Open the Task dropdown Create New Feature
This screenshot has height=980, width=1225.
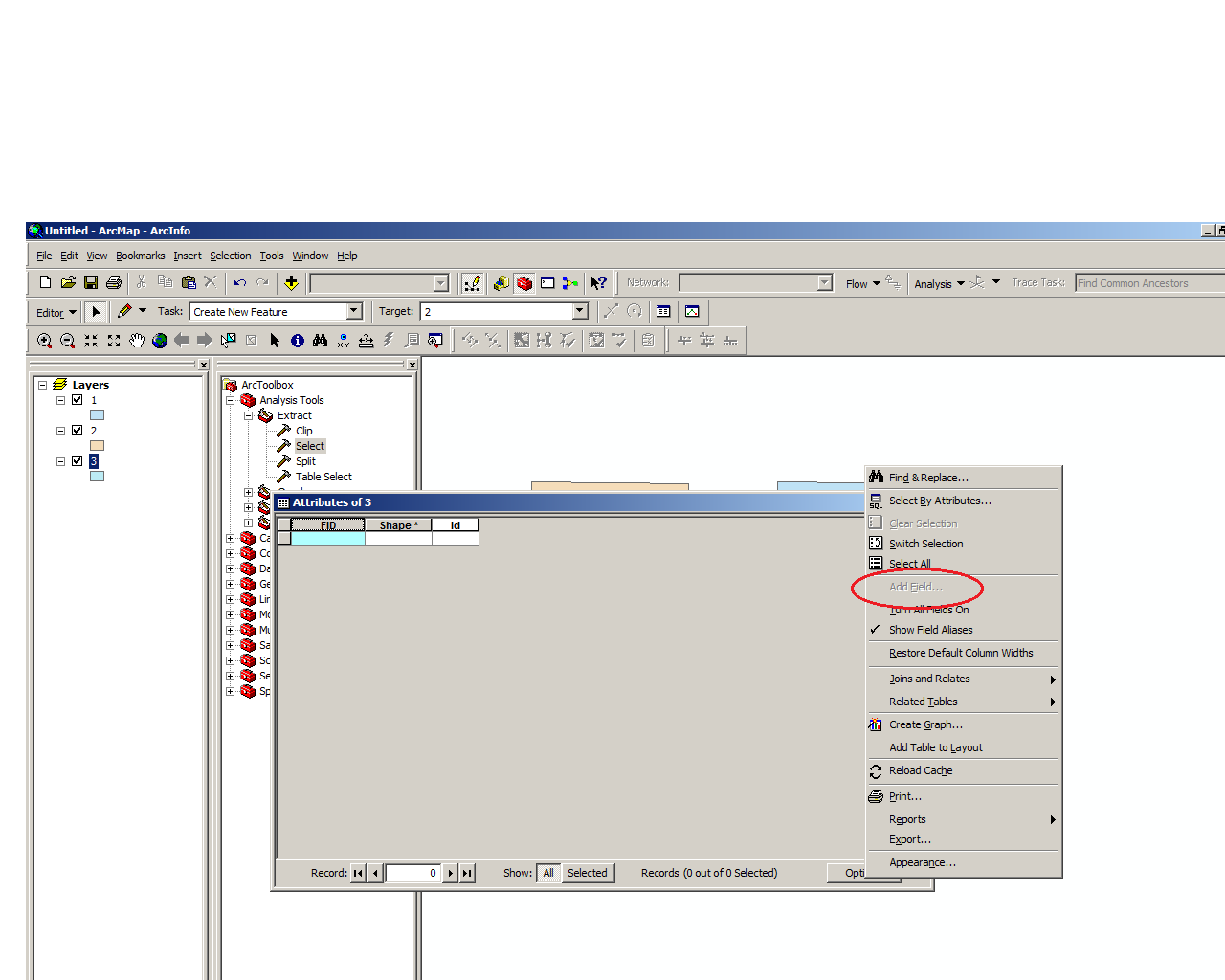[354, 312]
